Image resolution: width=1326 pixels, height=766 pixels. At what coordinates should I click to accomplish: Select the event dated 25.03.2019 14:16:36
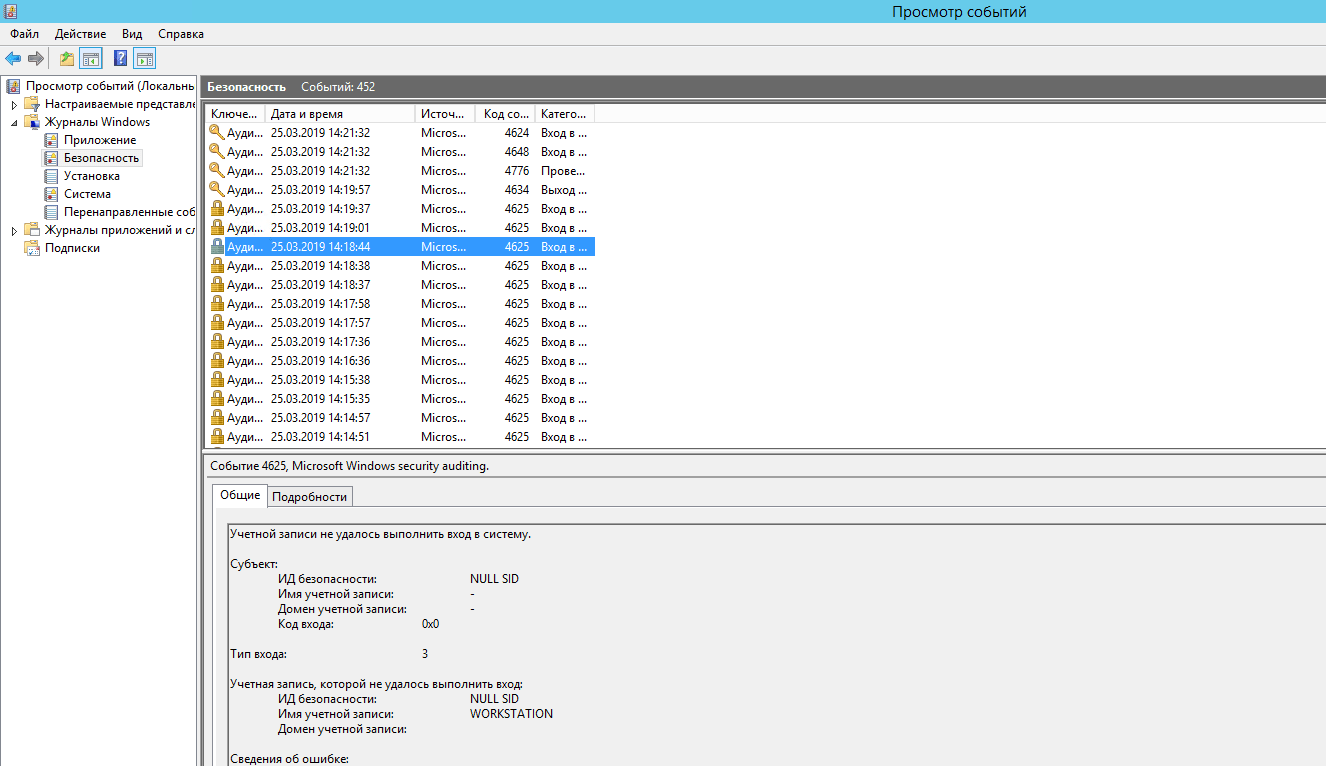click(x=400, y=360)
